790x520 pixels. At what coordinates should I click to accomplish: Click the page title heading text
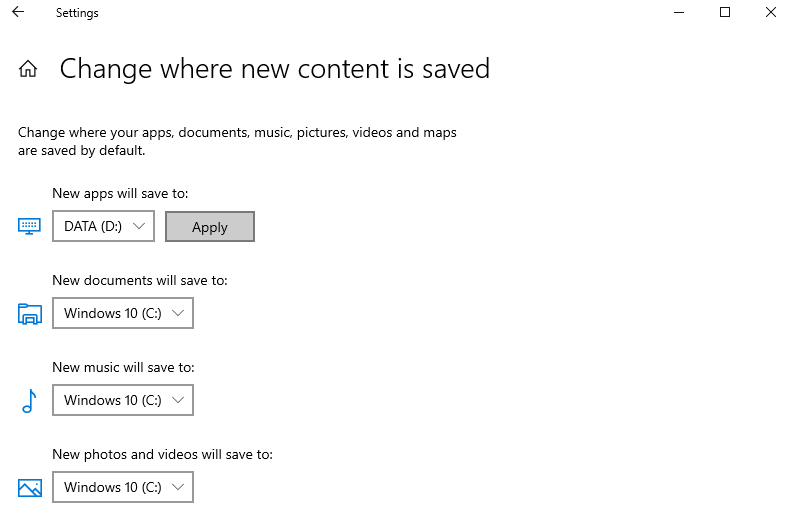pos(275,69)
